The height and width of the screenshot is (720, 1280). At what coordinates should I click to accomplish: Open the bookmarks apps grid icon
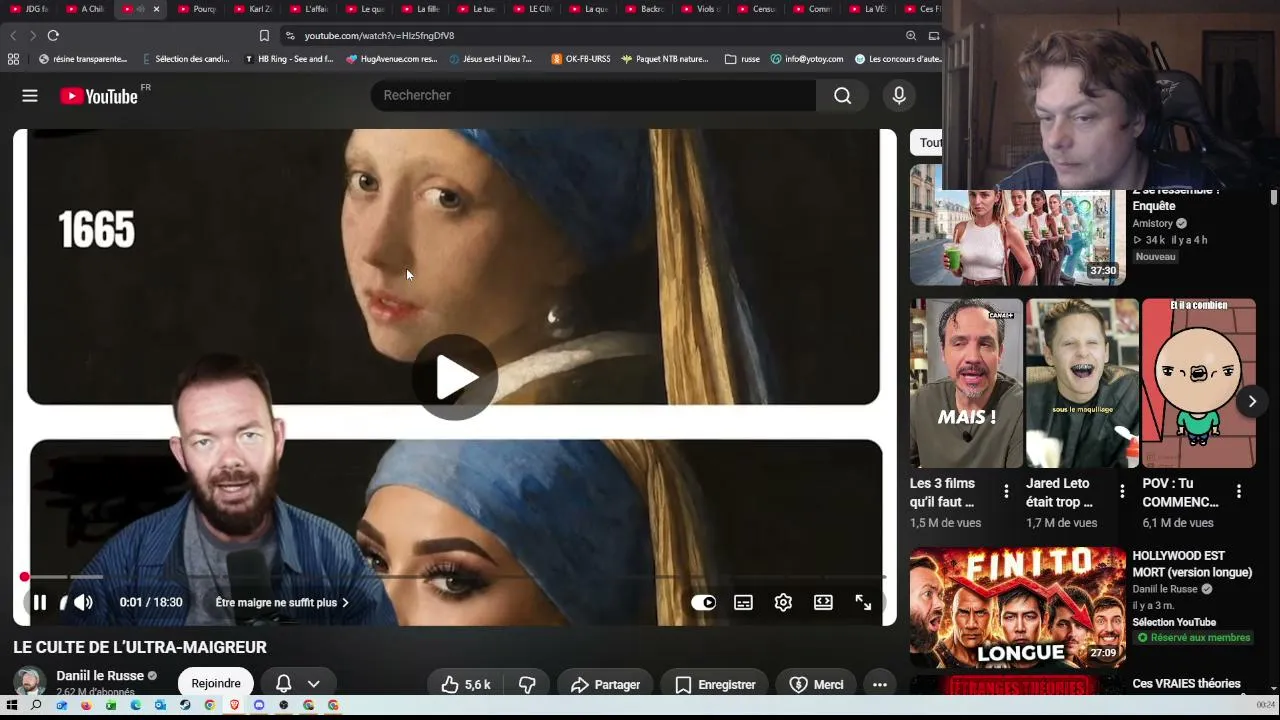point(13,59)
